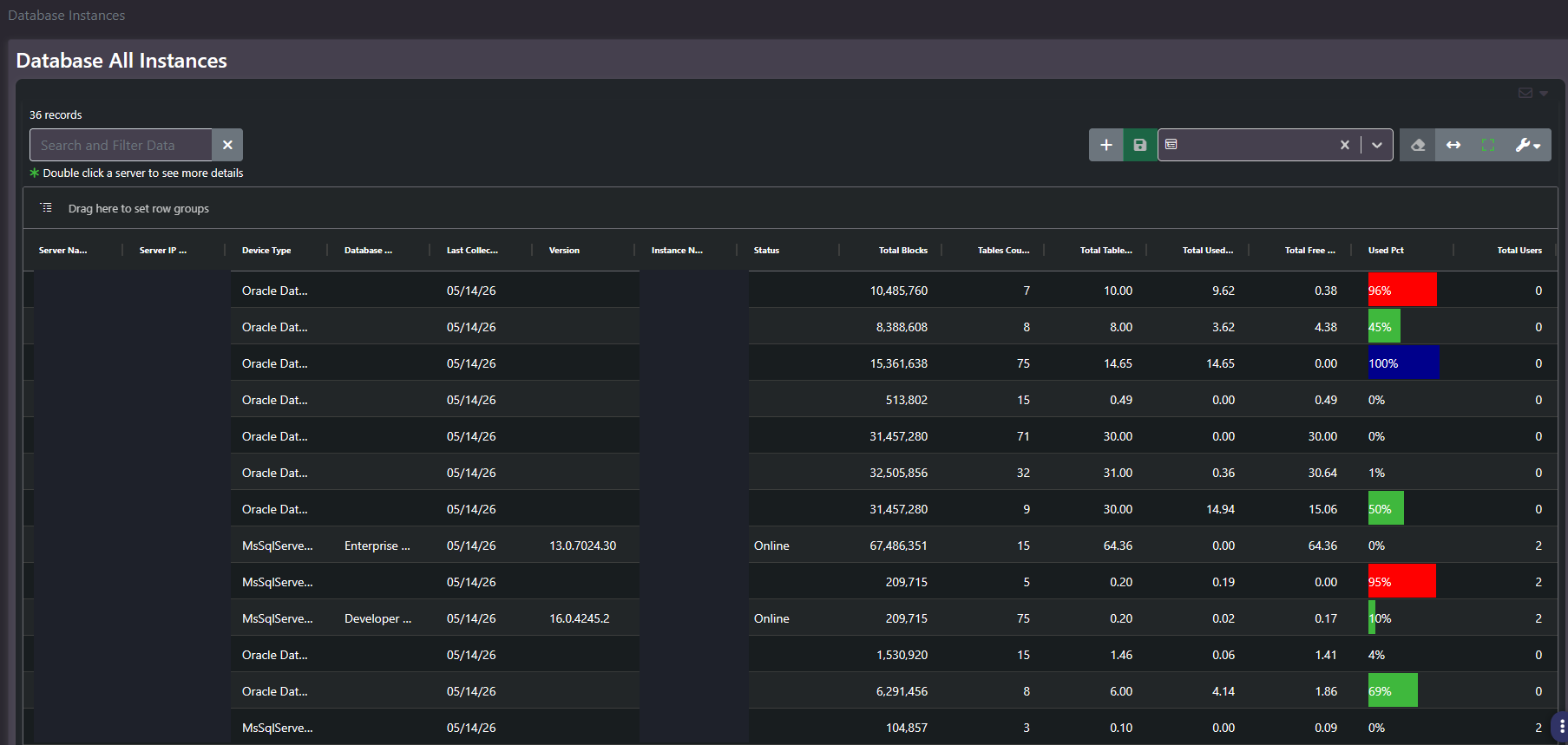Focus the Search and Filter Data field
The height and width of the screenshot is (745, 1568).
click(x=121, y=145)
